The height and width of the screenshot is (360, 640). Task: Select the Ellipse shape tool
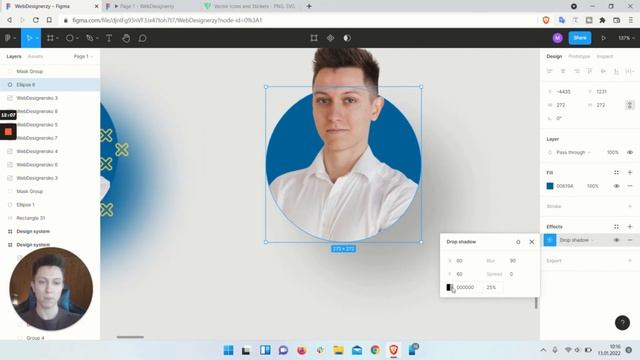point(70,38)
